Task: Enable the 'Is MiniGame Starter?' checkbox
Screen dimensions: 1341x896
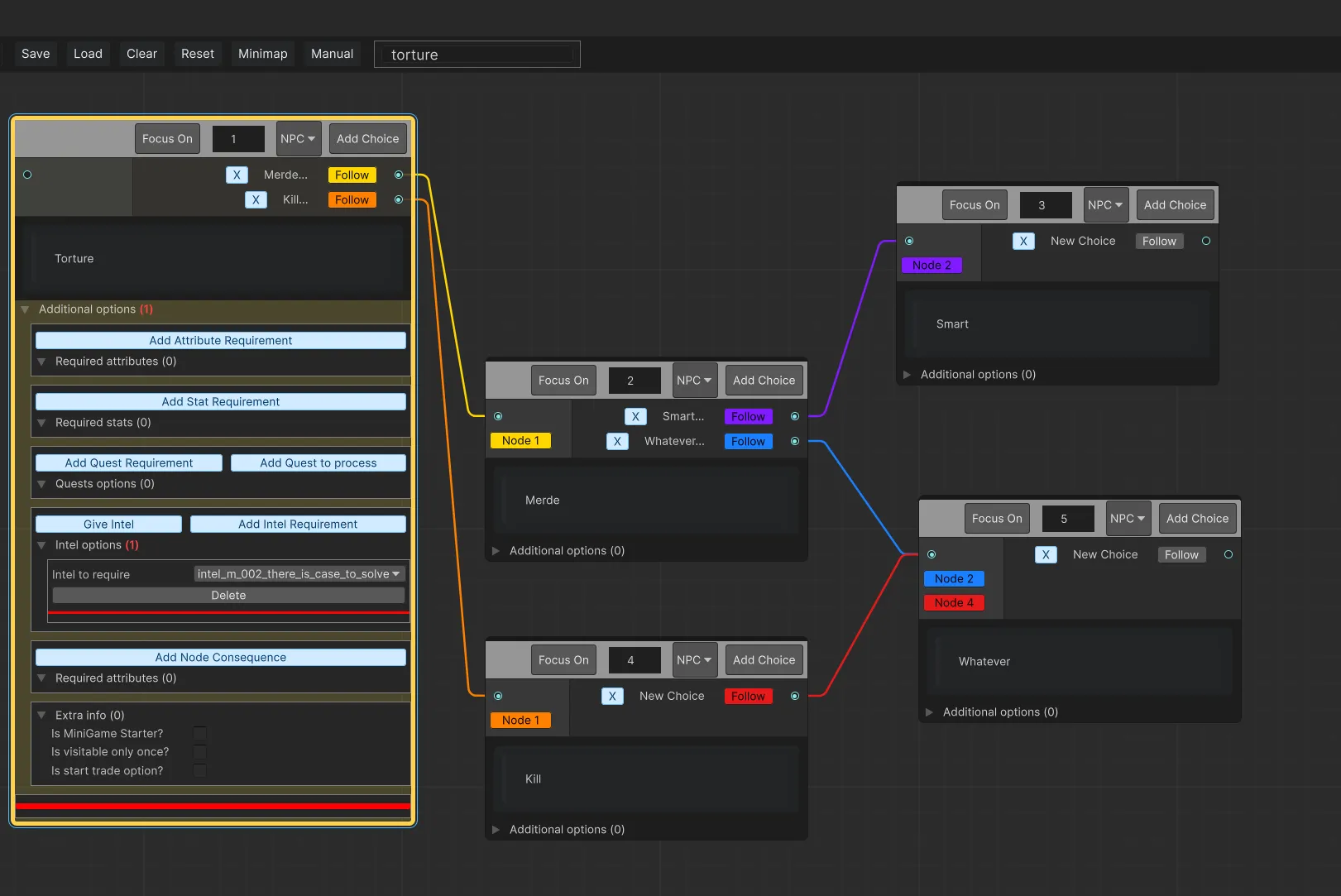Action: point(199,733)
